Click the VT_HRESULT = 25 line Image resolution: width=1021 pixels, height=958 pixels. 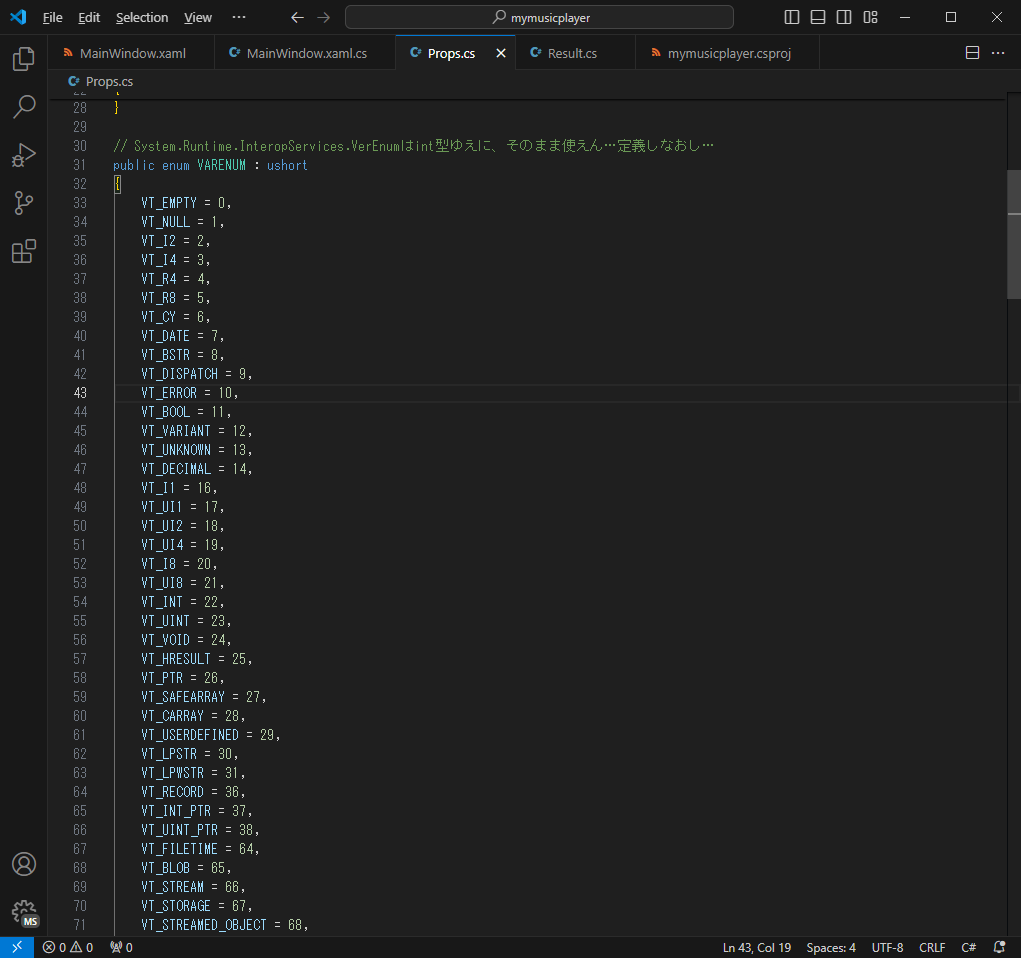point(197,658)
